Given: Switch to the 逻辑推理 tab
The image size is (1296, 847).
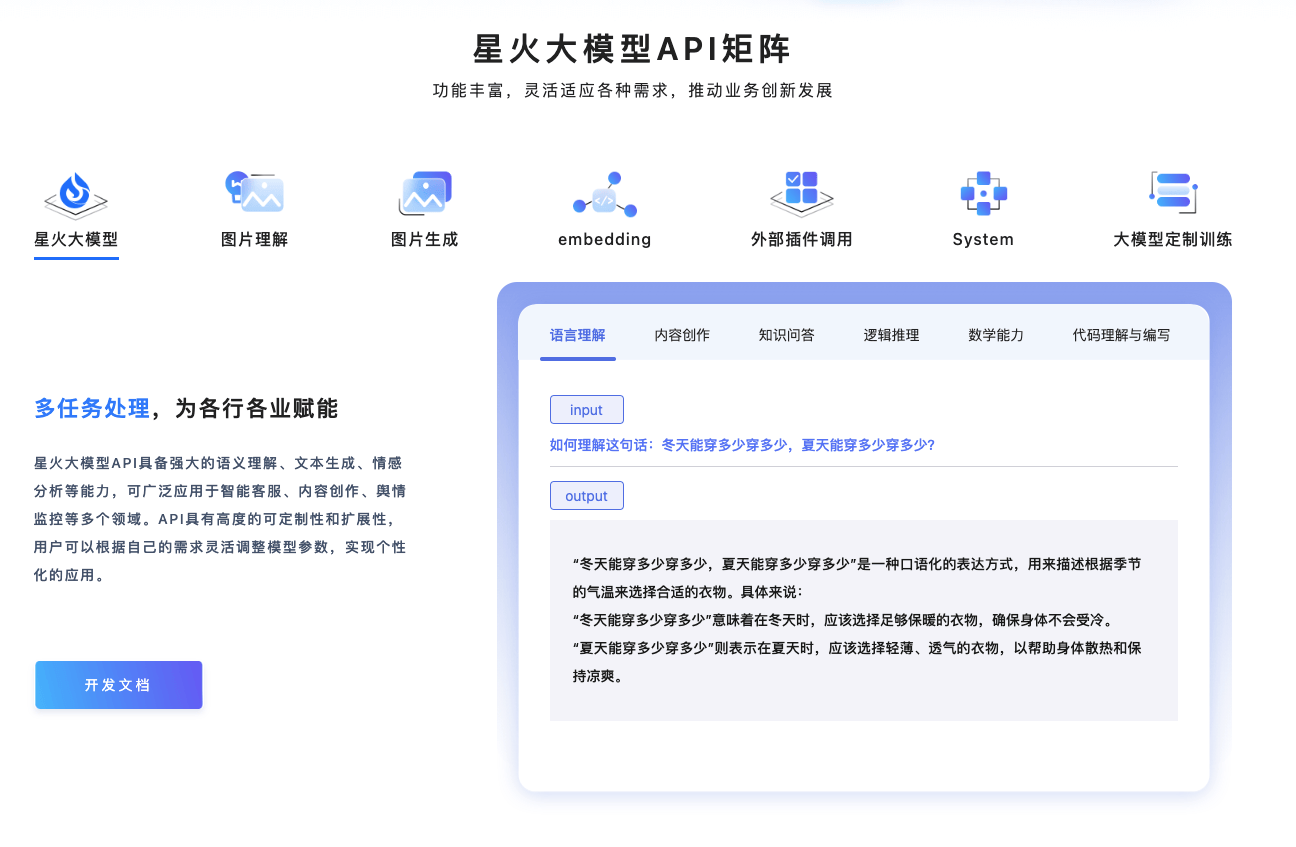Looking at the screenshot, I should 891,335.
